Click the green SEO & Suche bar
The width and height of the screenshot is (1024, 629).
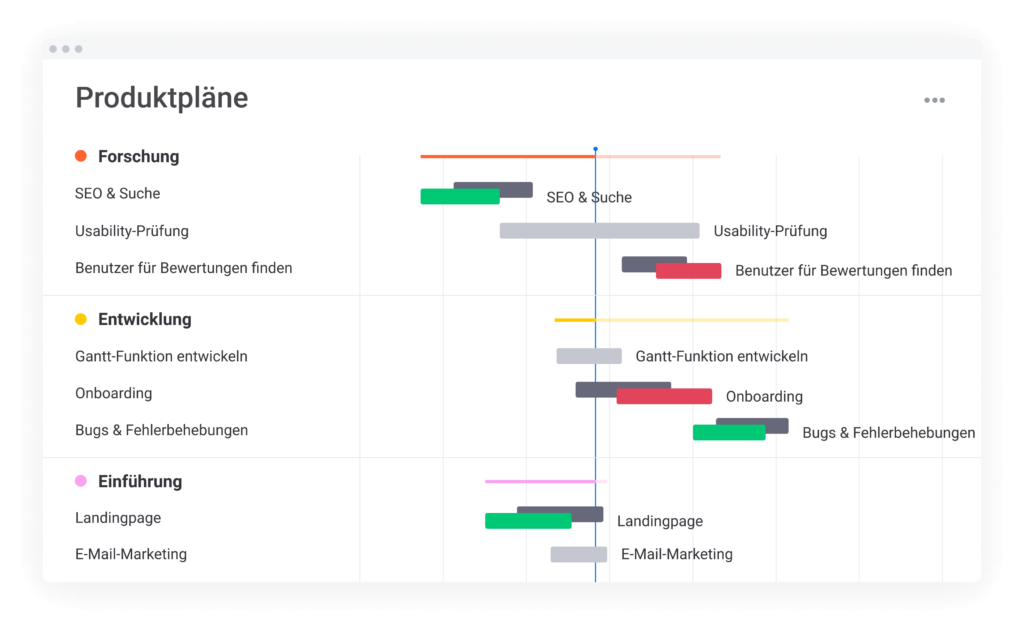pos(458,197)
